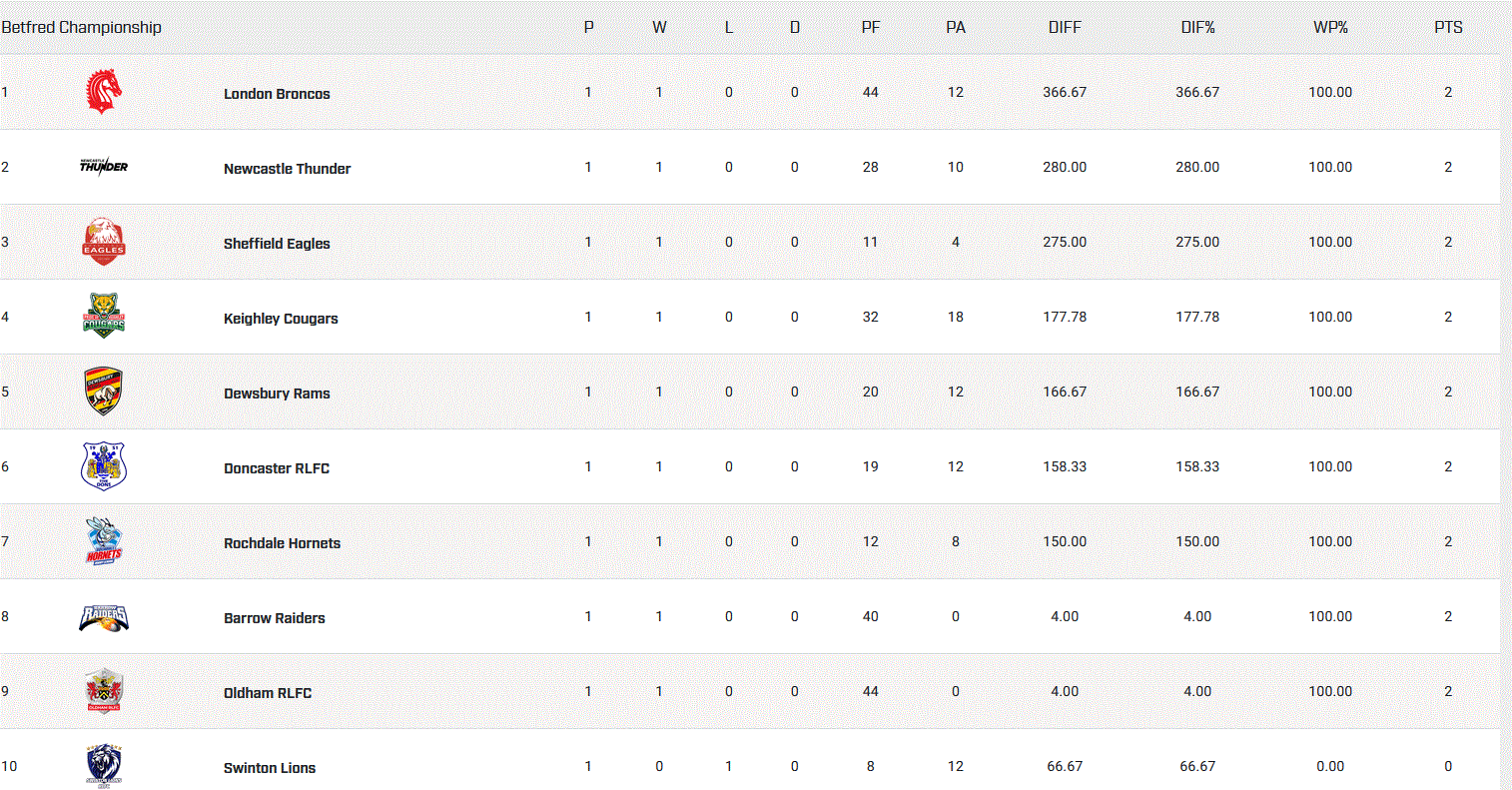Open the Sheffield Eagles crest icon
The width and height of the screenshot is (1512, 790).
(104, 242)
